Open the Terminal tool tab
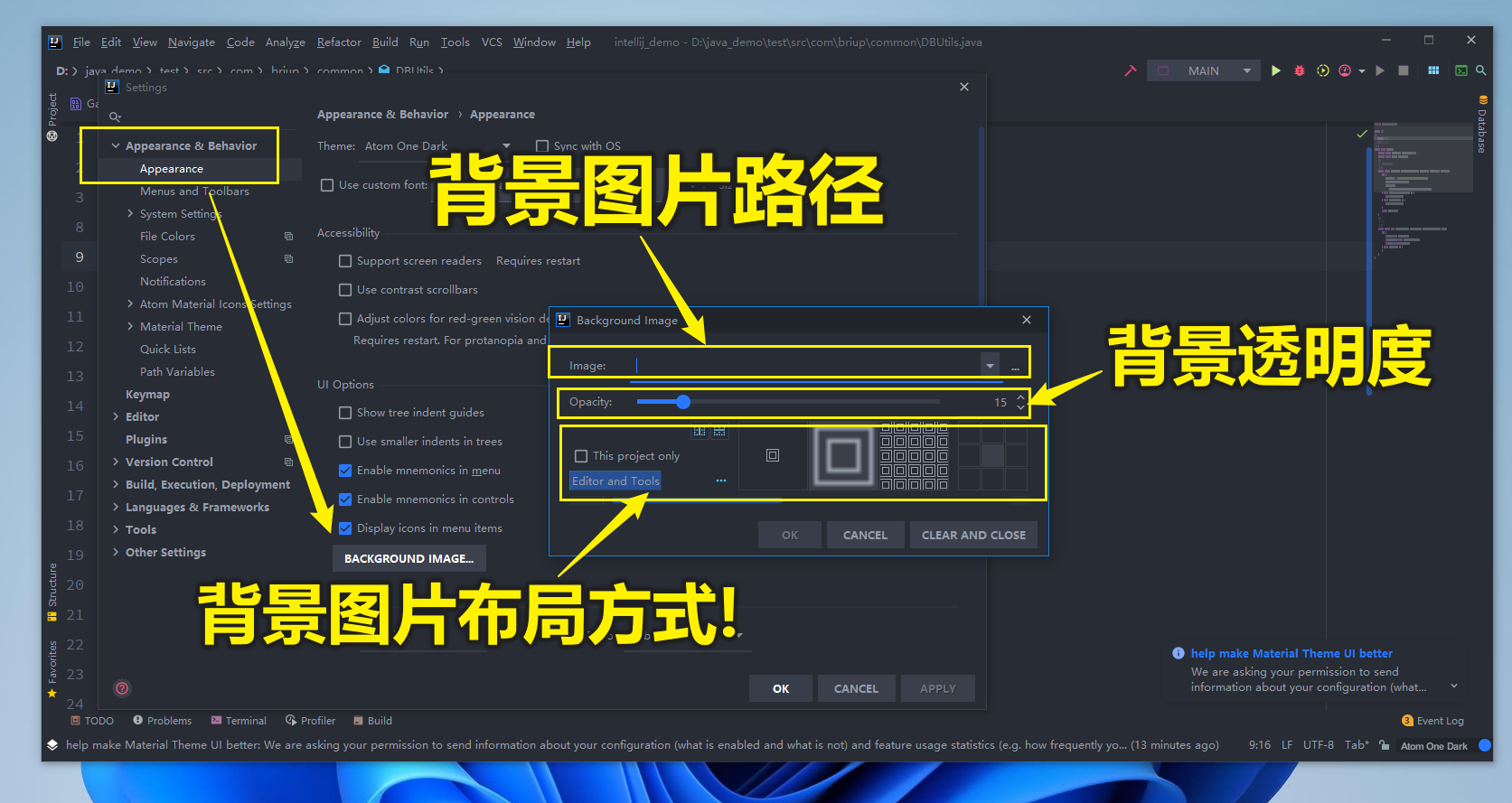1512x803 pixels. click(x=239, y=721)
